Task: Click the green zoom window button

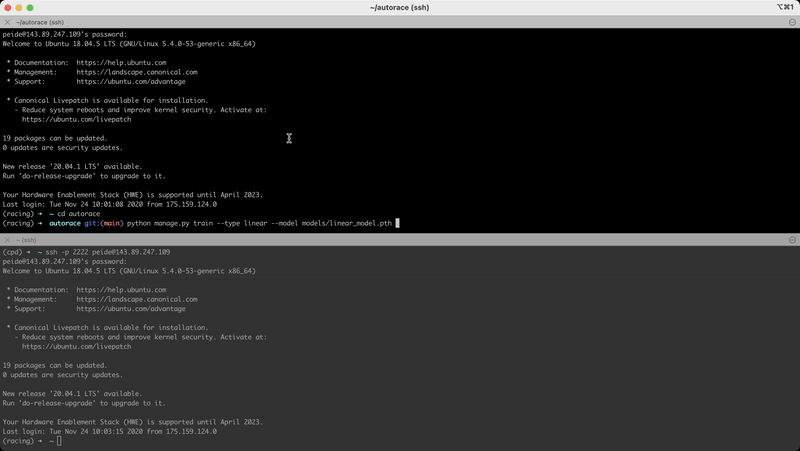Action: tap(30, 8)
